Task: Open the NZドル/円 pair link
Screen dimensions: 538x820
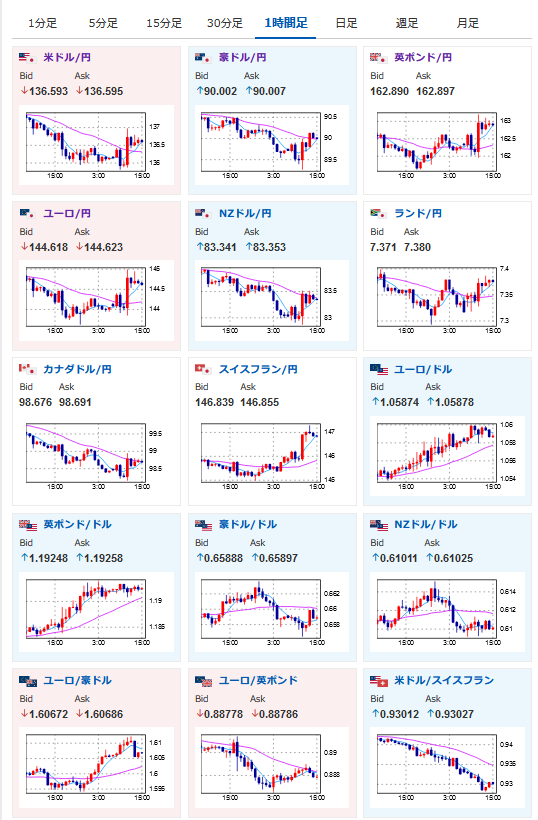Action: click(x=245, y=213)
